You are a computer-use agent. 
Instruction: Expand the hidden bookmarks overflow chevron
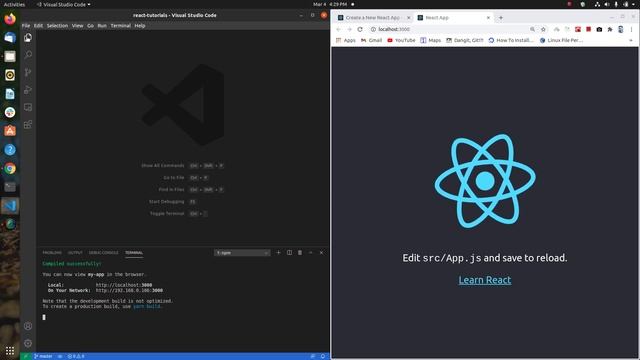pyautogui.click(x=631, y=40)
